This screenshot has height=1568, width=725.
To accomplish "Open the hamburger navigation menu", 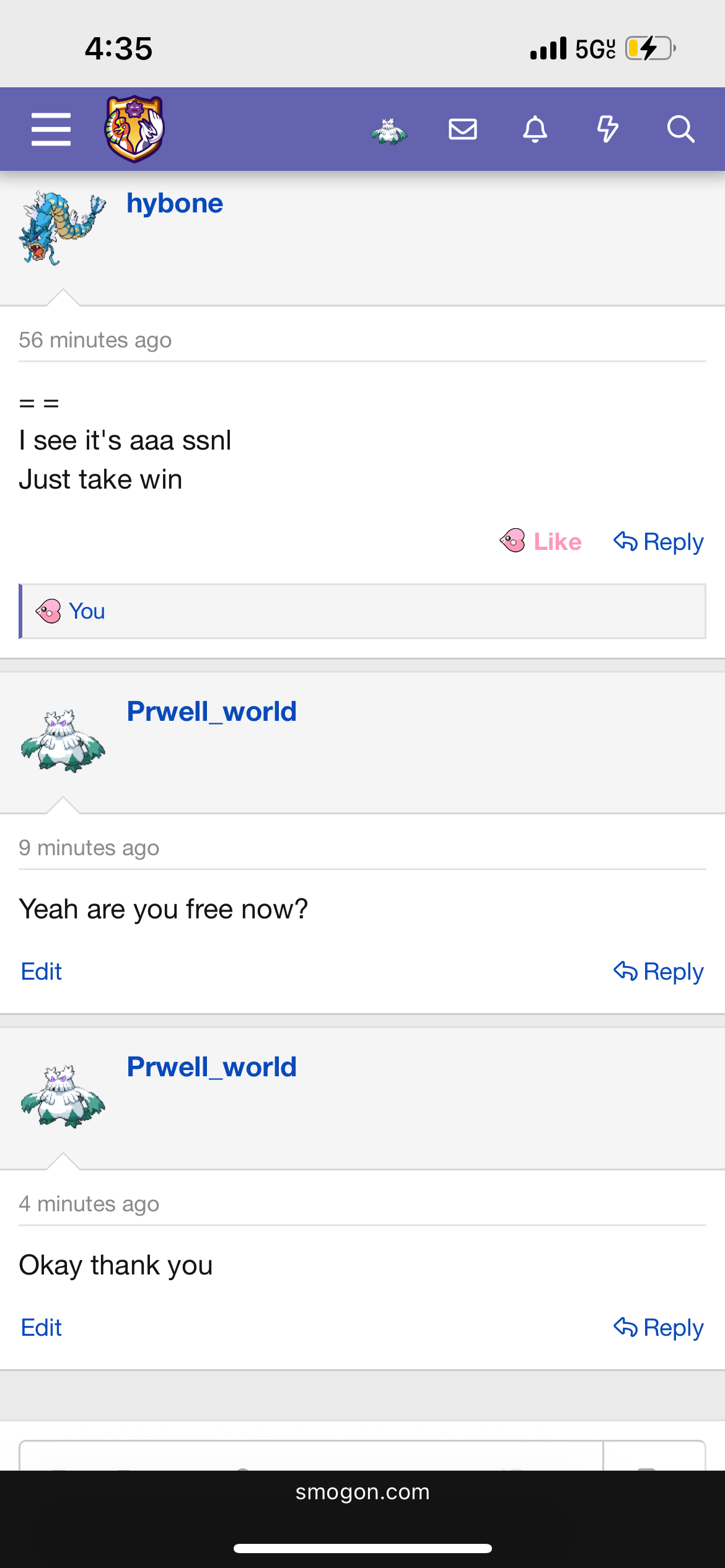I will click(51, 129).
